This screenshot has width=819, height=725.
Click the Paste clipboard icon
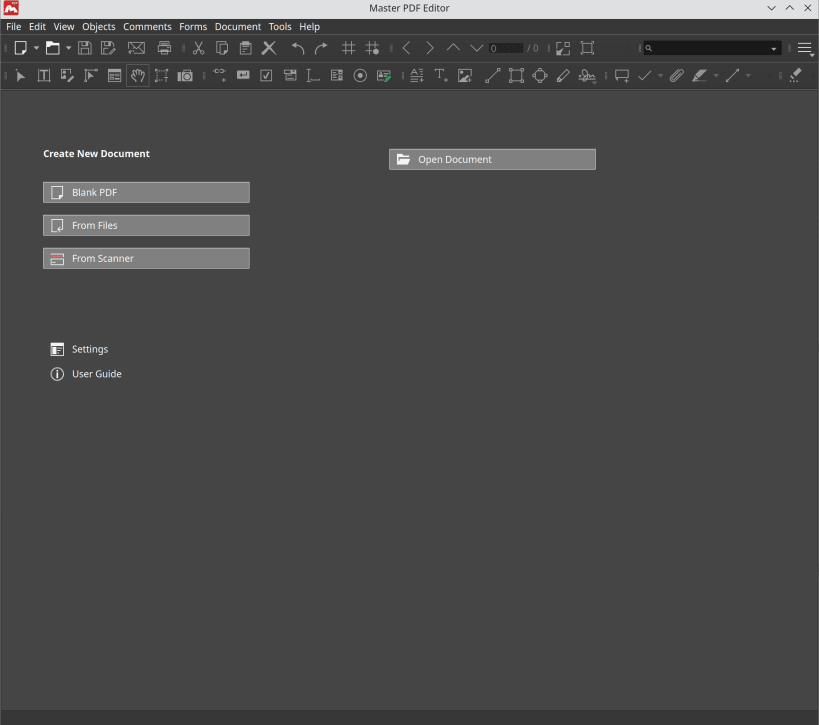tap(245, 48)
